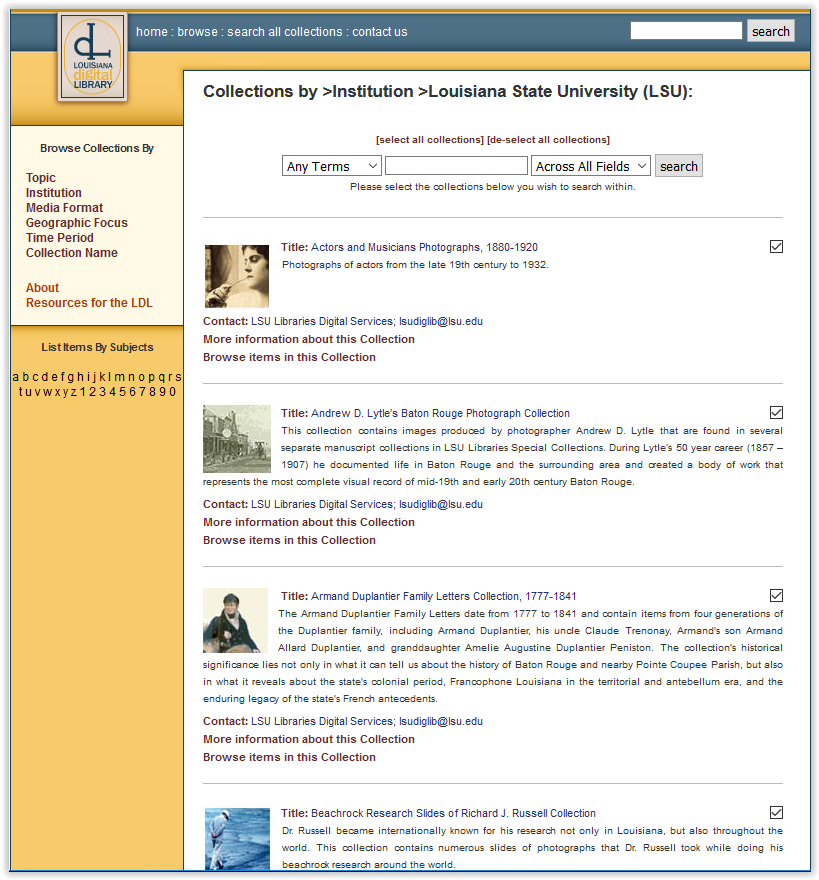Open Actors and Musicians Photographs thumbnail
The image size is (819, 880).
(237, 276)
